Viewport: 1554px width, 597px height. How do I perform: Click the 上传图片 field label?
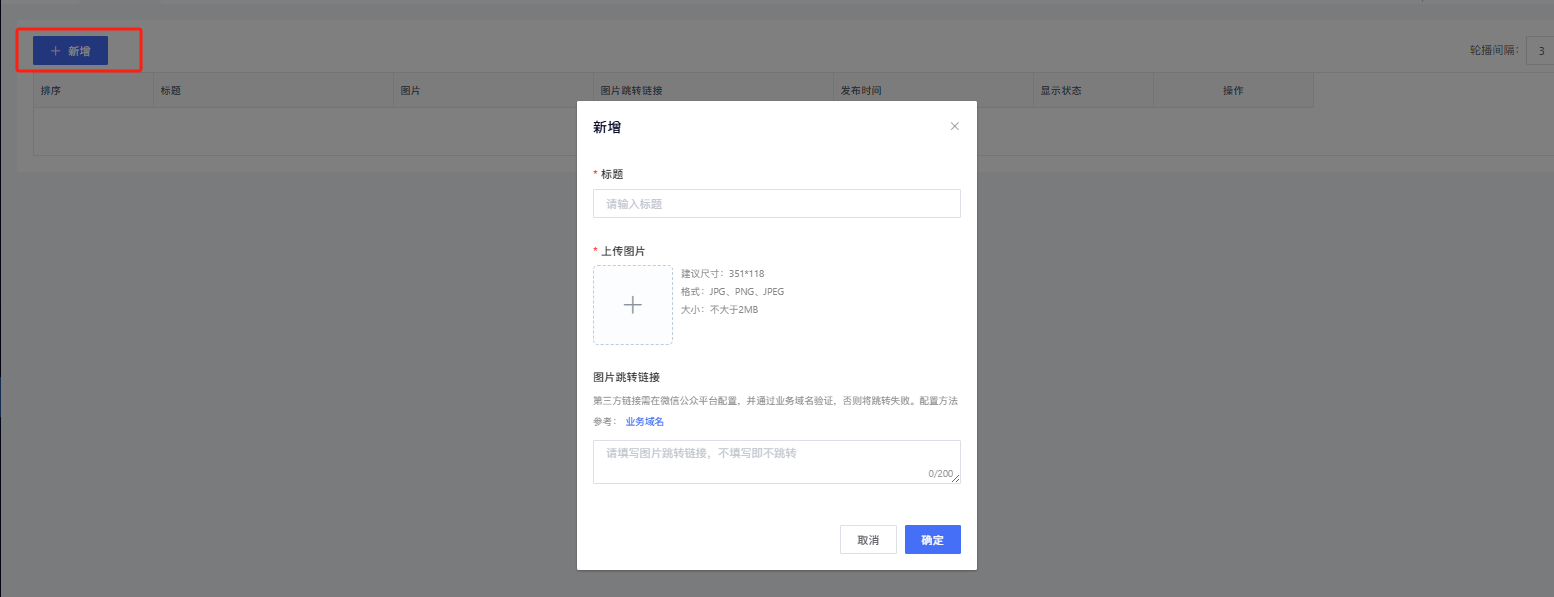[x=623, y=251]
